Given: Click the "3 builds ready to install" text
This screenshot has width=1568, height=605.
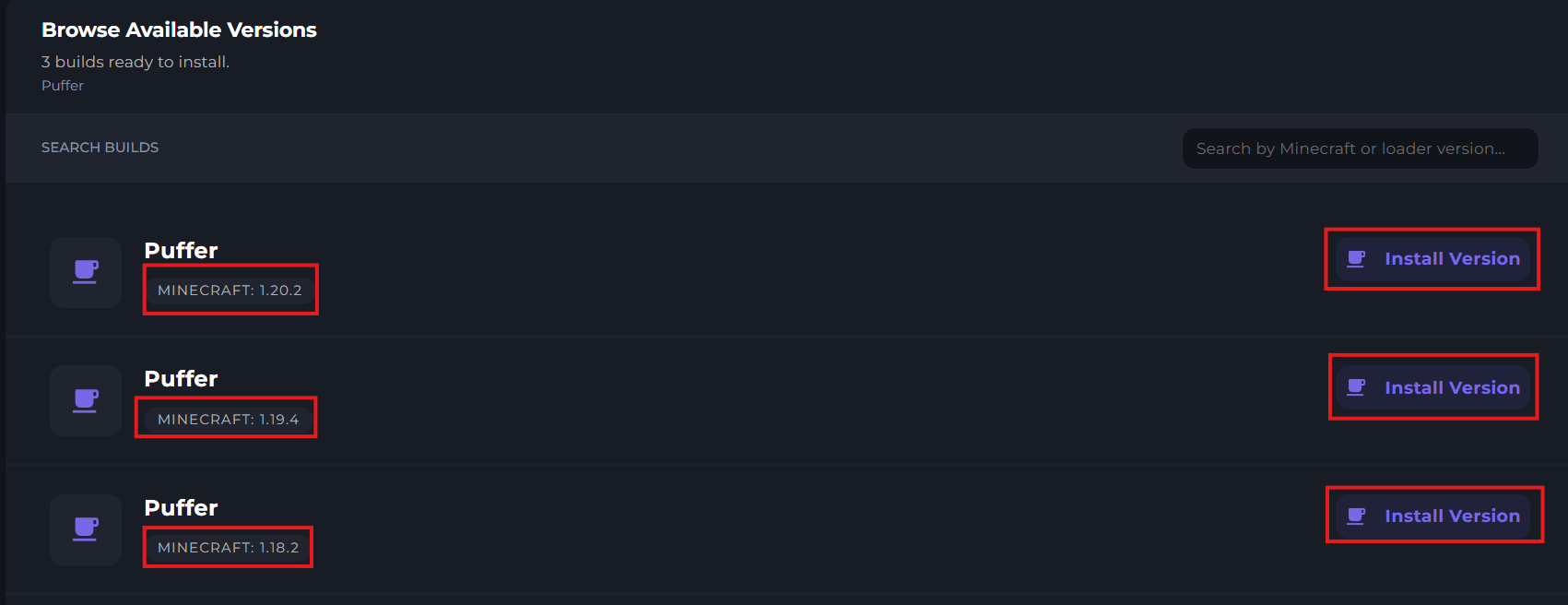Looking at the screenshot, I should point(136,62).
